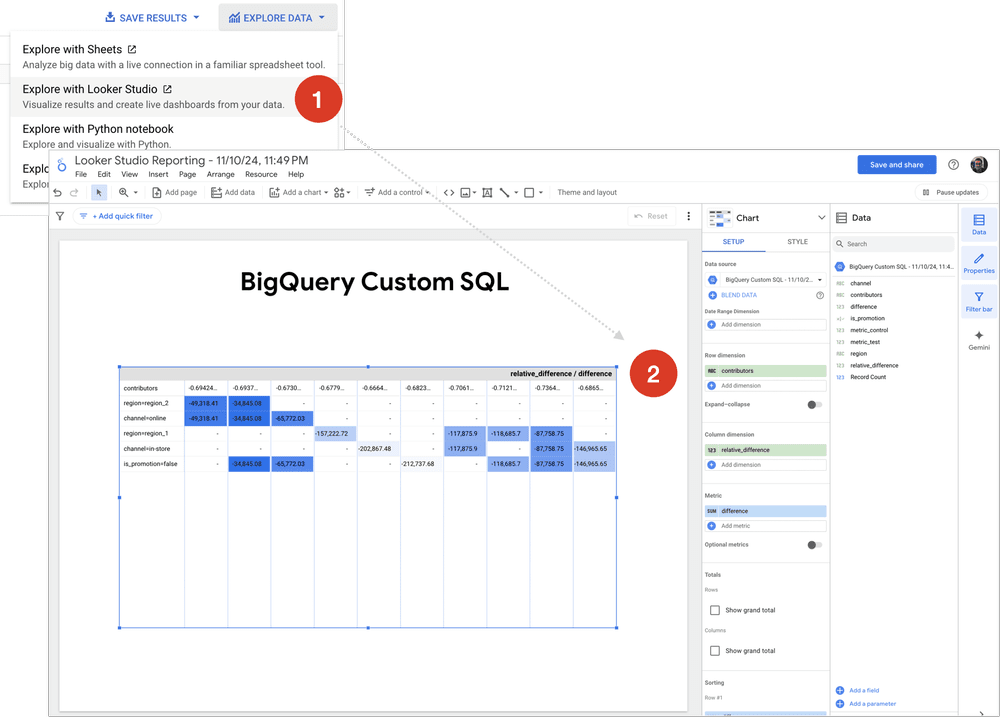The width and height of the screenshot is (1000, 717).
Task: Click the blend data help icon
Action: coord(820,295)
